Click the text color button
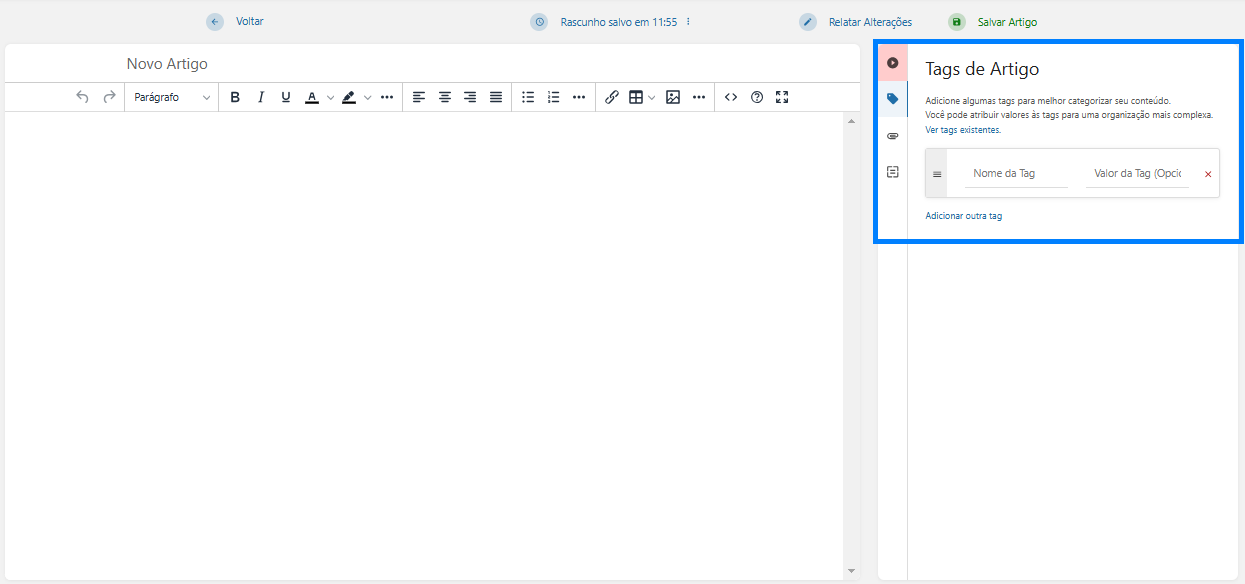The image size is (1245, 584). [312, 97]
